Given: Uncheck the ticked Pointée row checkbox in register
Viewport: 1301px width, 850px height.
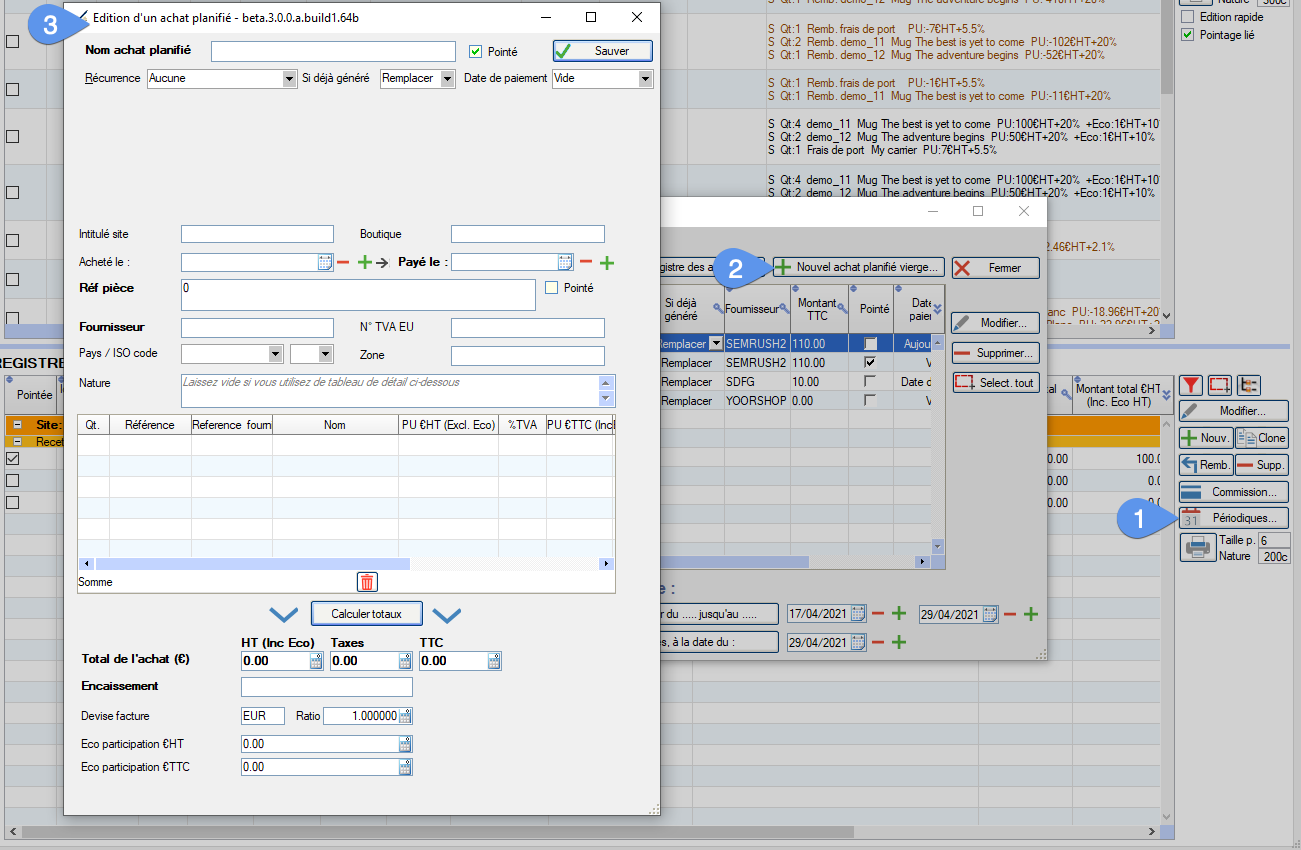Looking at the screenshot, I should click(x=13, y=458).
